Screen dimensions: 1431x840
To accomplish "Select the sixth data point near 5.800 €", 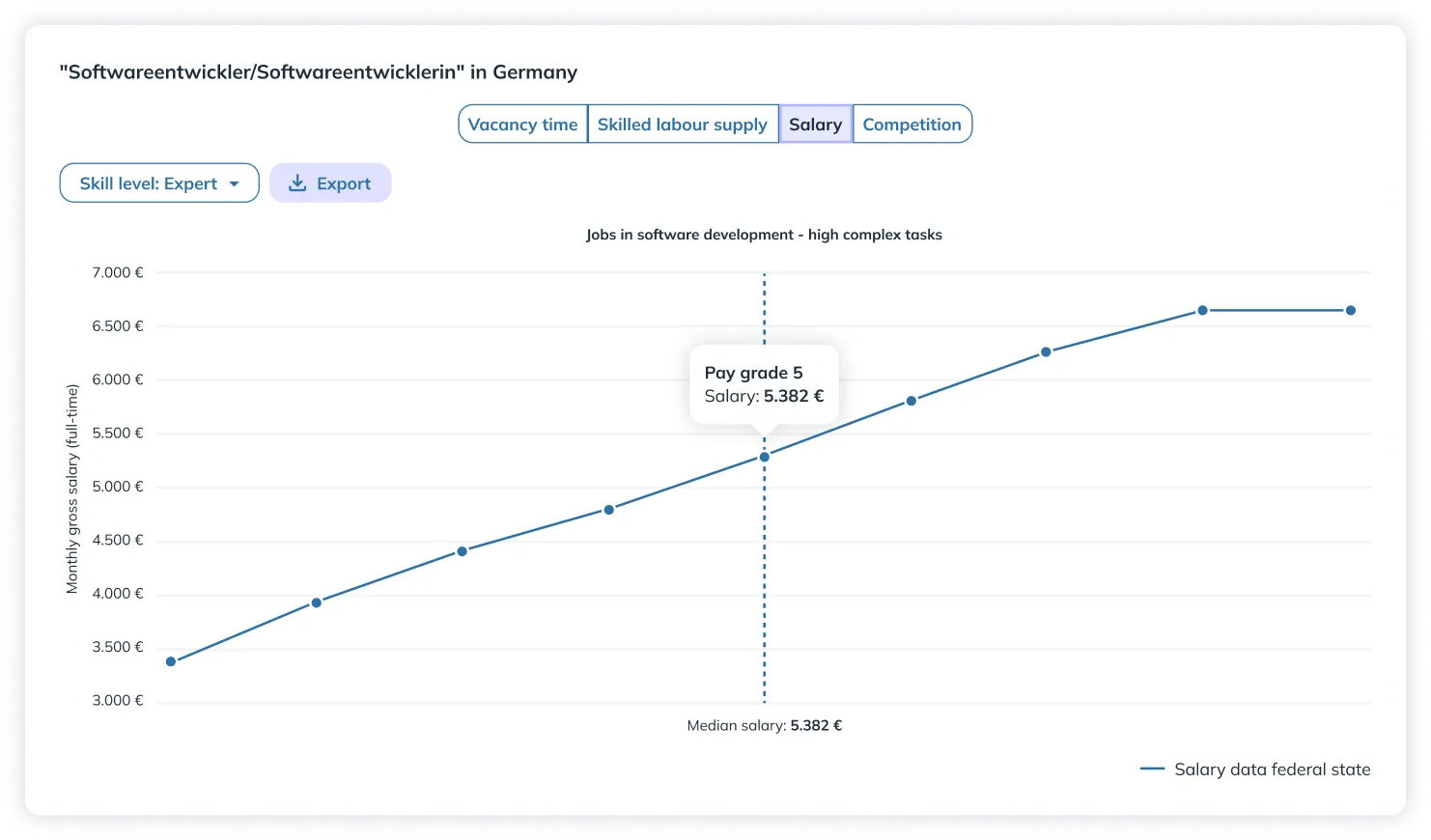I will tap(911, 401).
